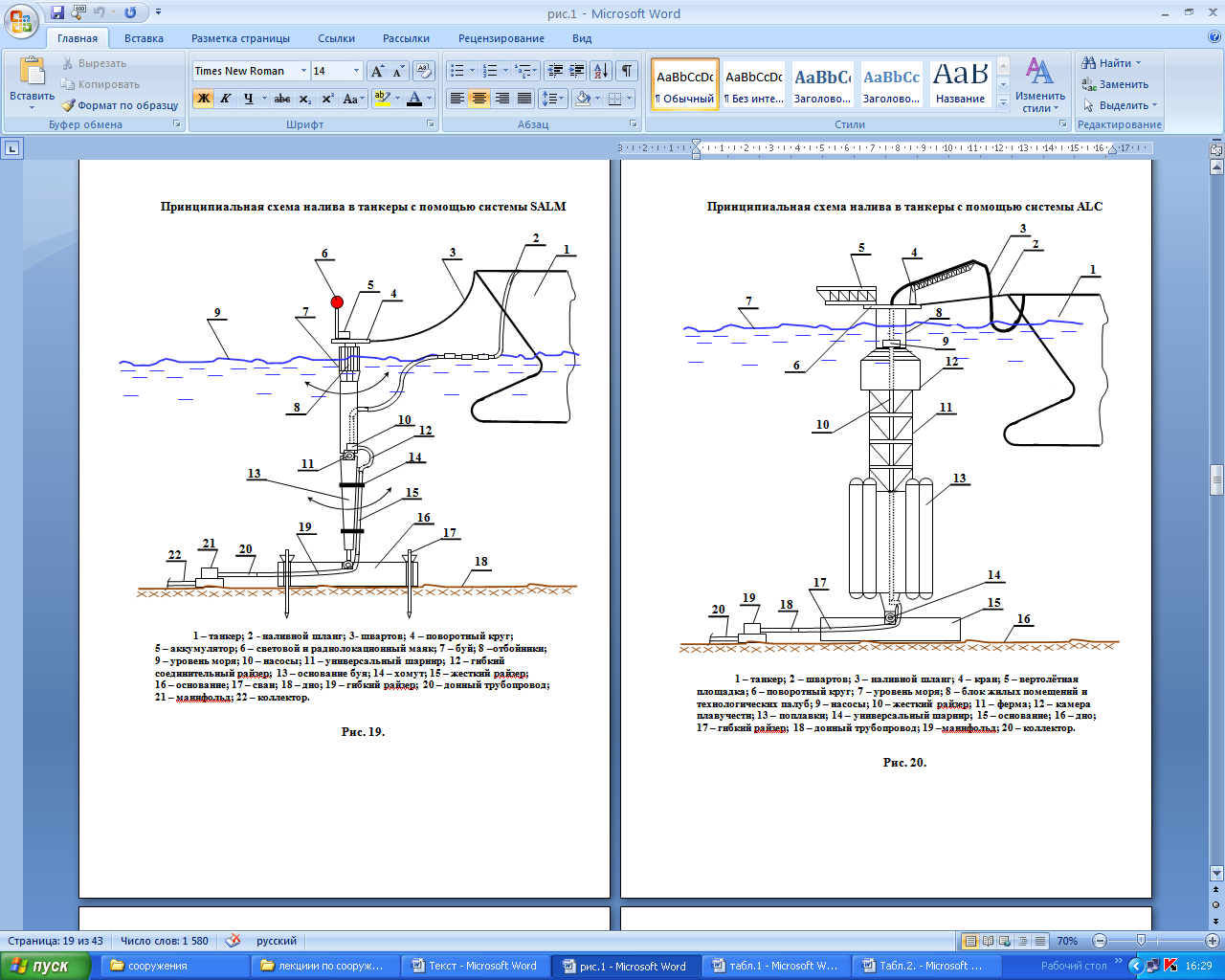Click the increase indent icon
The width and height of the screenshot is (1225, 980).
click(x=577, y=71)
